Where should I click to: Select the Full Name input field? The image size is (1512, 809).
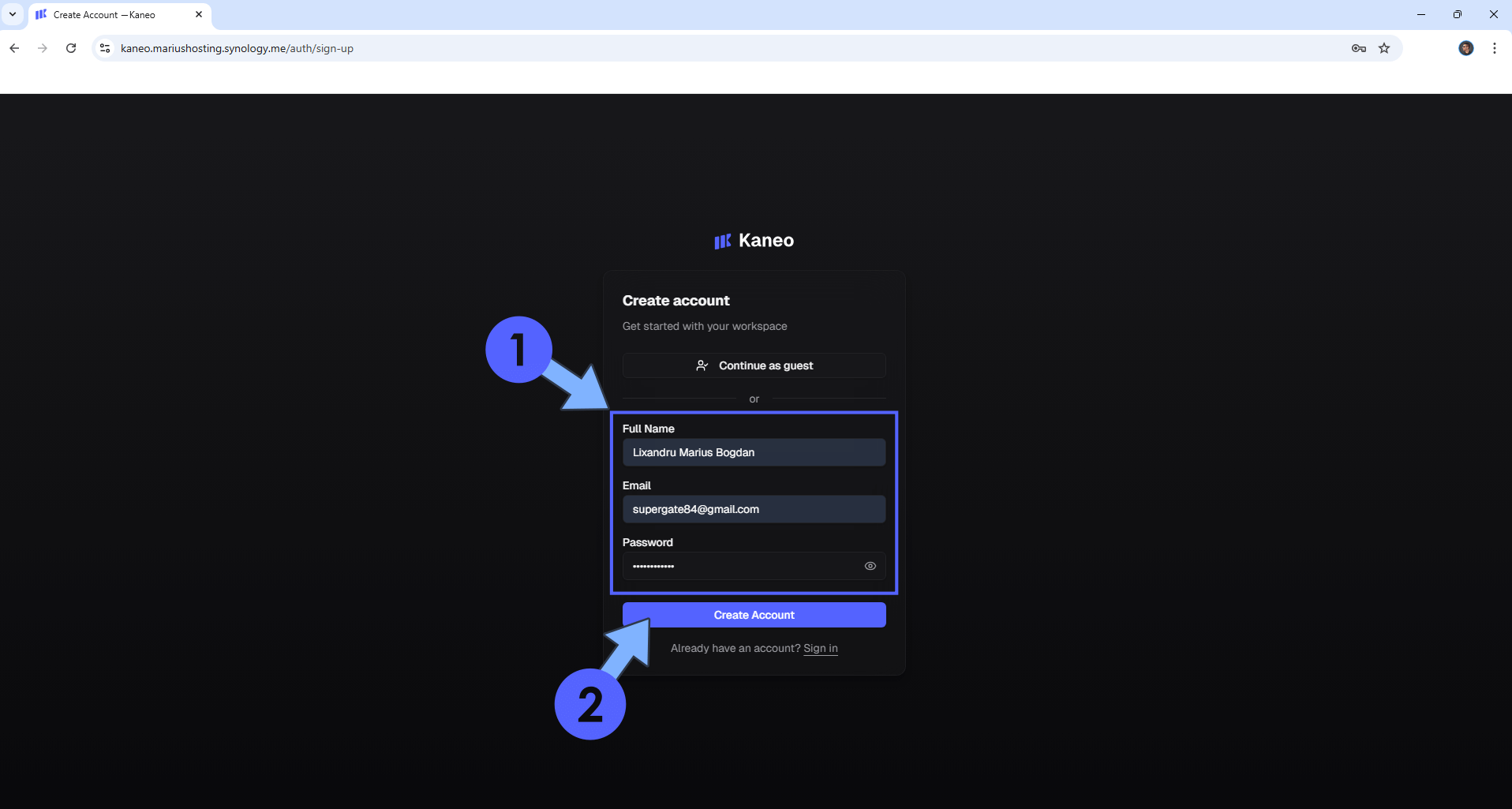click(754, 451)
